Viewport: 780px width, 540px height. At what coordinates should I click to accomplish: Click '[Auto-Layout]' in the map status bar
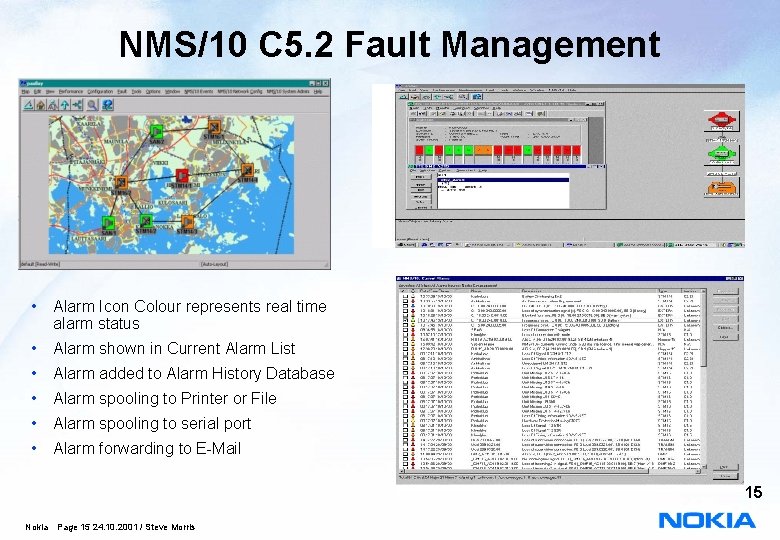click(214, 264)
